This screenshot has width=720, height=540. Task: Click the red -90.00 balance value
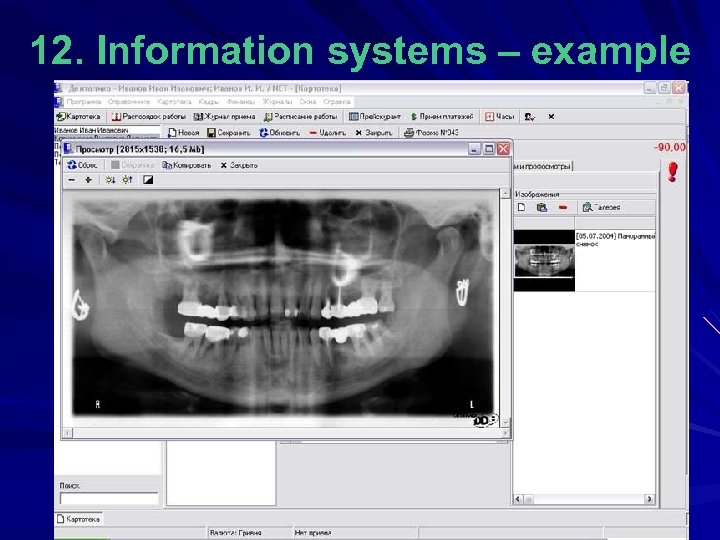click(669, 147)
